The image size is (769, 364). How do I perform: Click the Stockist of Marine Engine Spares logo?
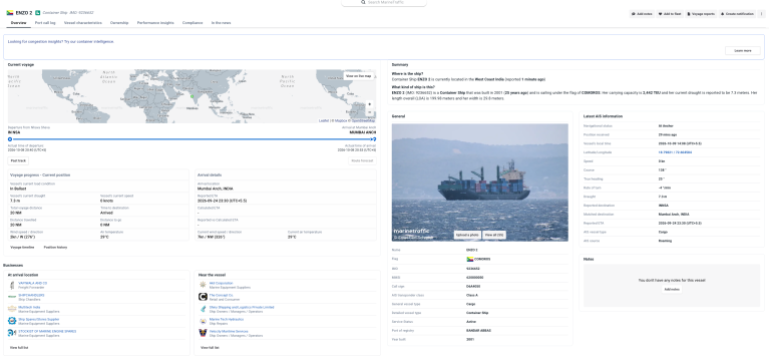(12, 333)
